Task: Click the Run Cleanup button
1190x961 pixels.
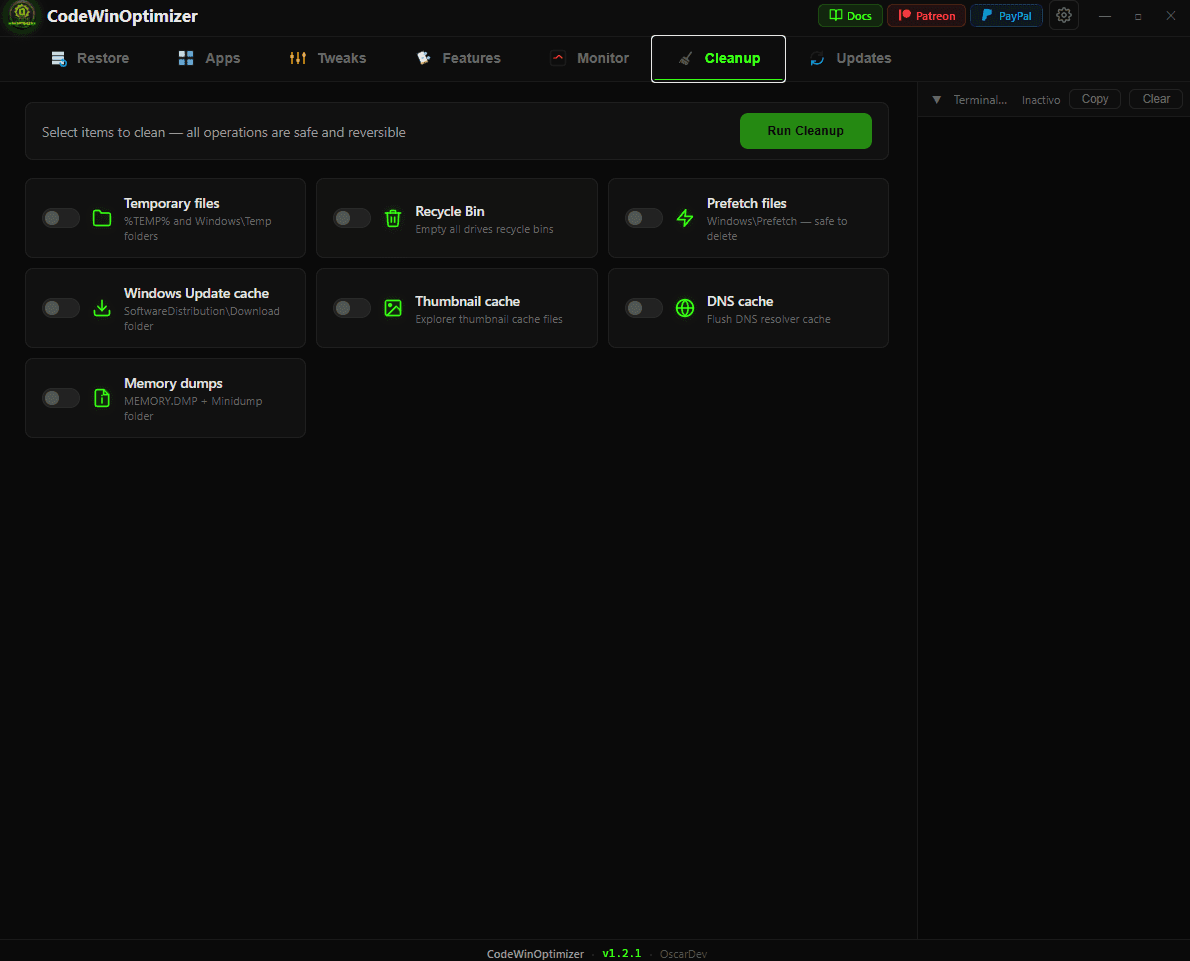Action: pos(805,131)
